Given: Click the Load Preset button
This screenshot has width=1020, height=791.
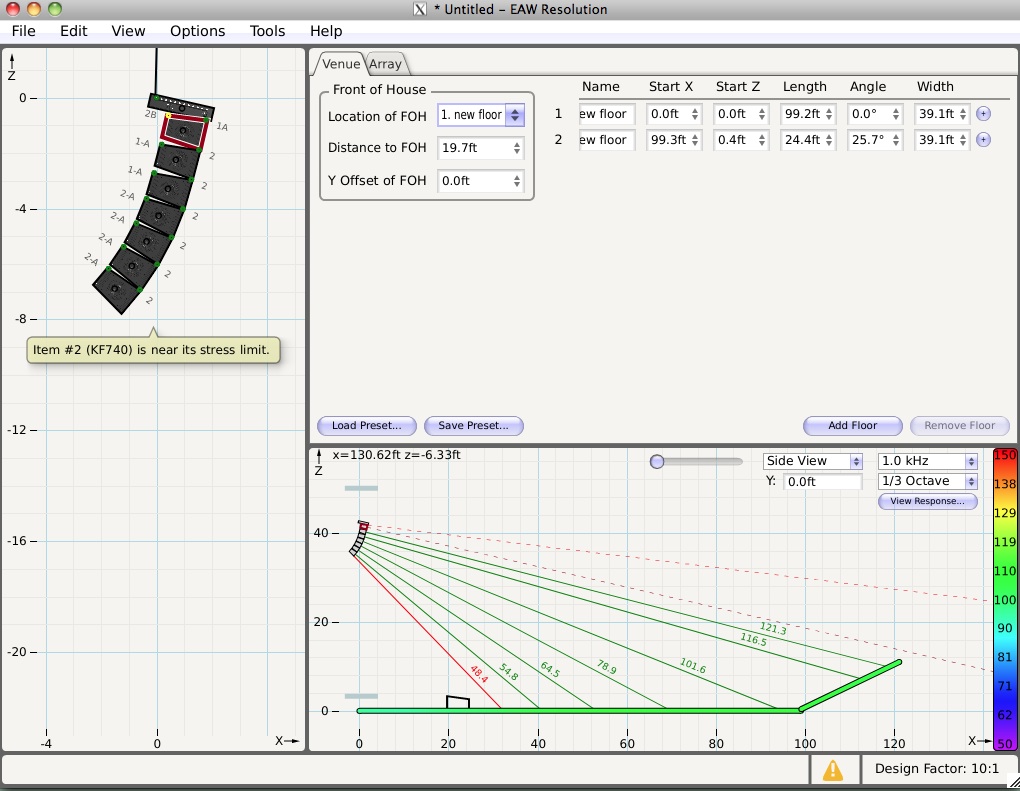Looking at the screenshot, I should (x=366, y=425).
